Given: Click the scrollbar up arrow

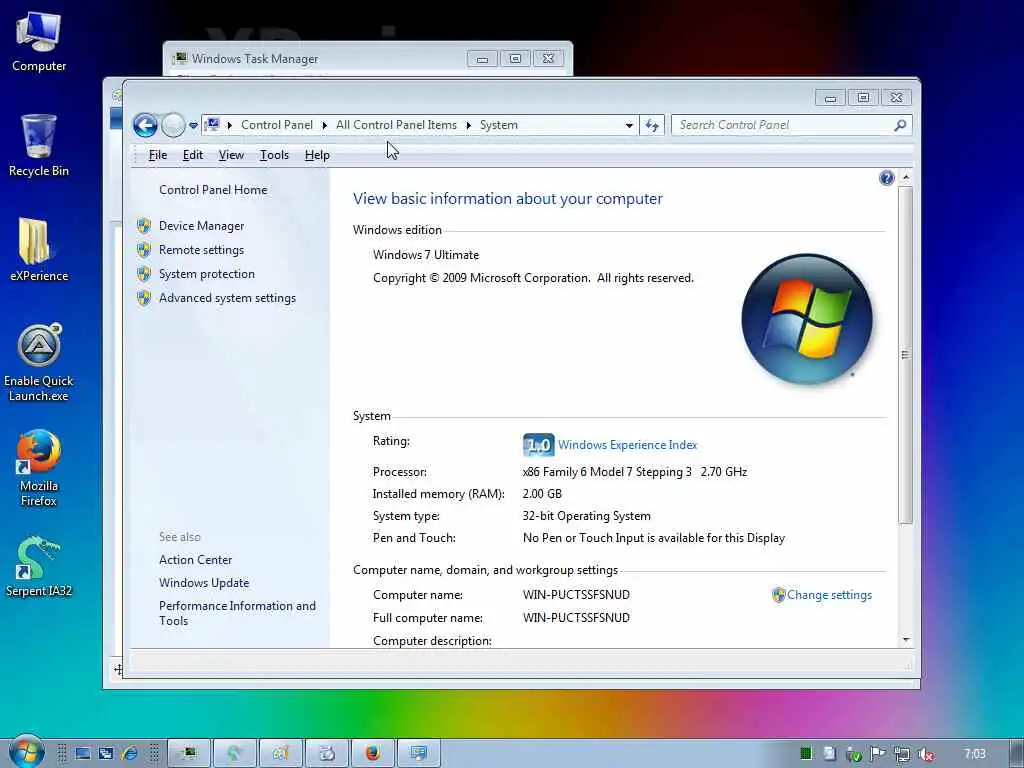Looking at the screenshot, I should click(x=905, y=177).
